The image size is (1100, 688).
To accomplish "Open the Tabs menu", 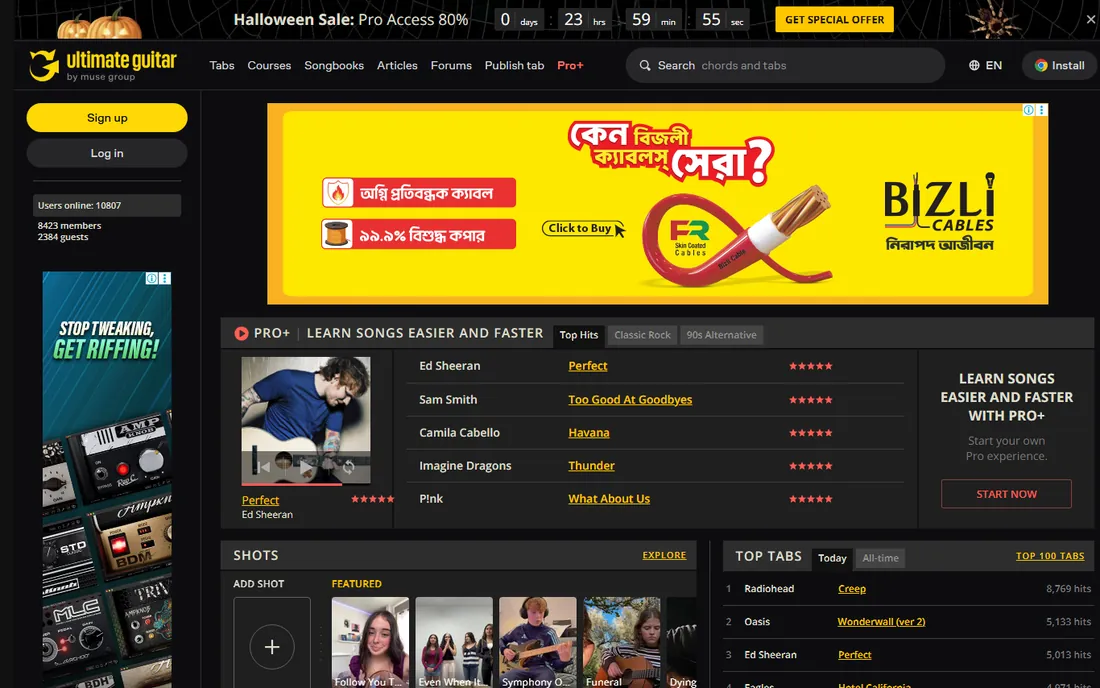I will (222, 65).
